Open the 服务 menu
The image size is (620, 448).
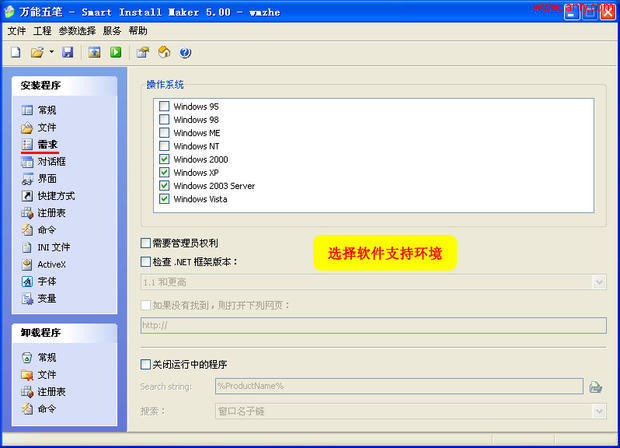click(112, 31)
